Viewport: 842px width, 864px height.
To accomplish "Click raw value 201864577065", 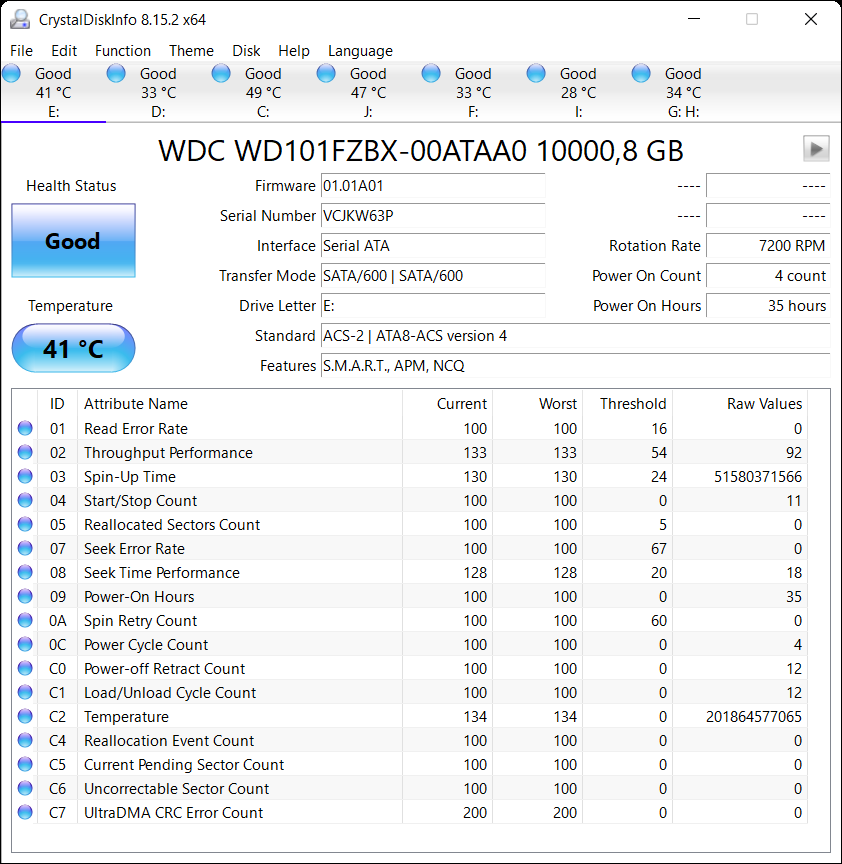I will [x=754, y=716].
